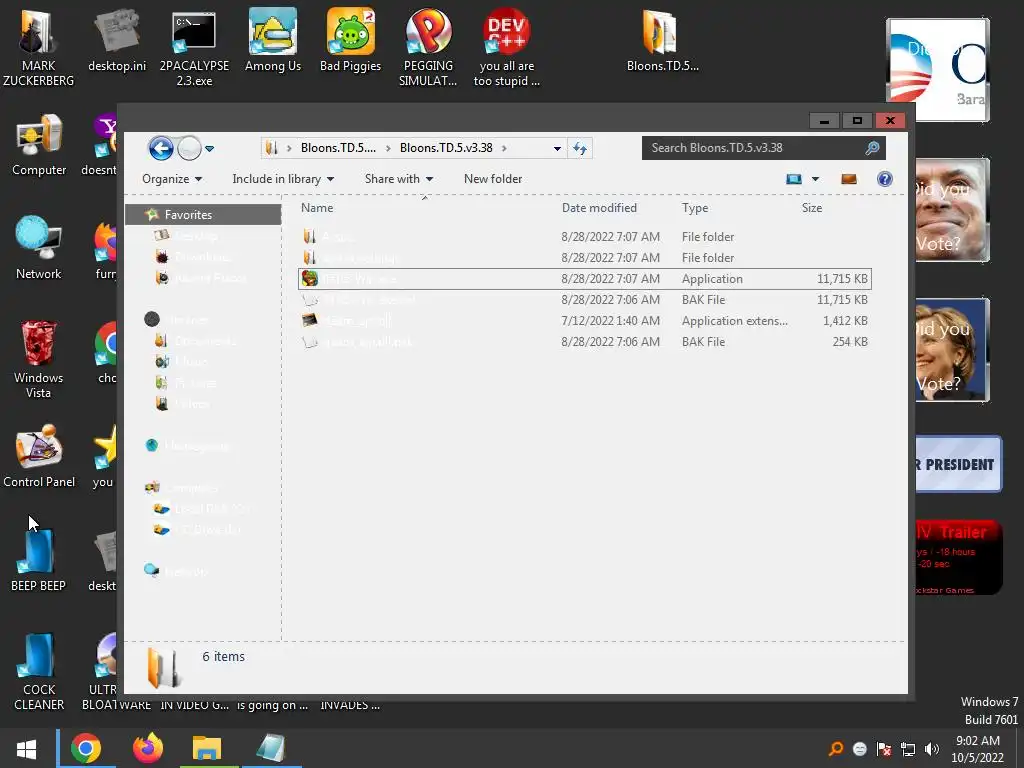
Task: Open the recent pages dropdown arrow
Action: (210, 149)
